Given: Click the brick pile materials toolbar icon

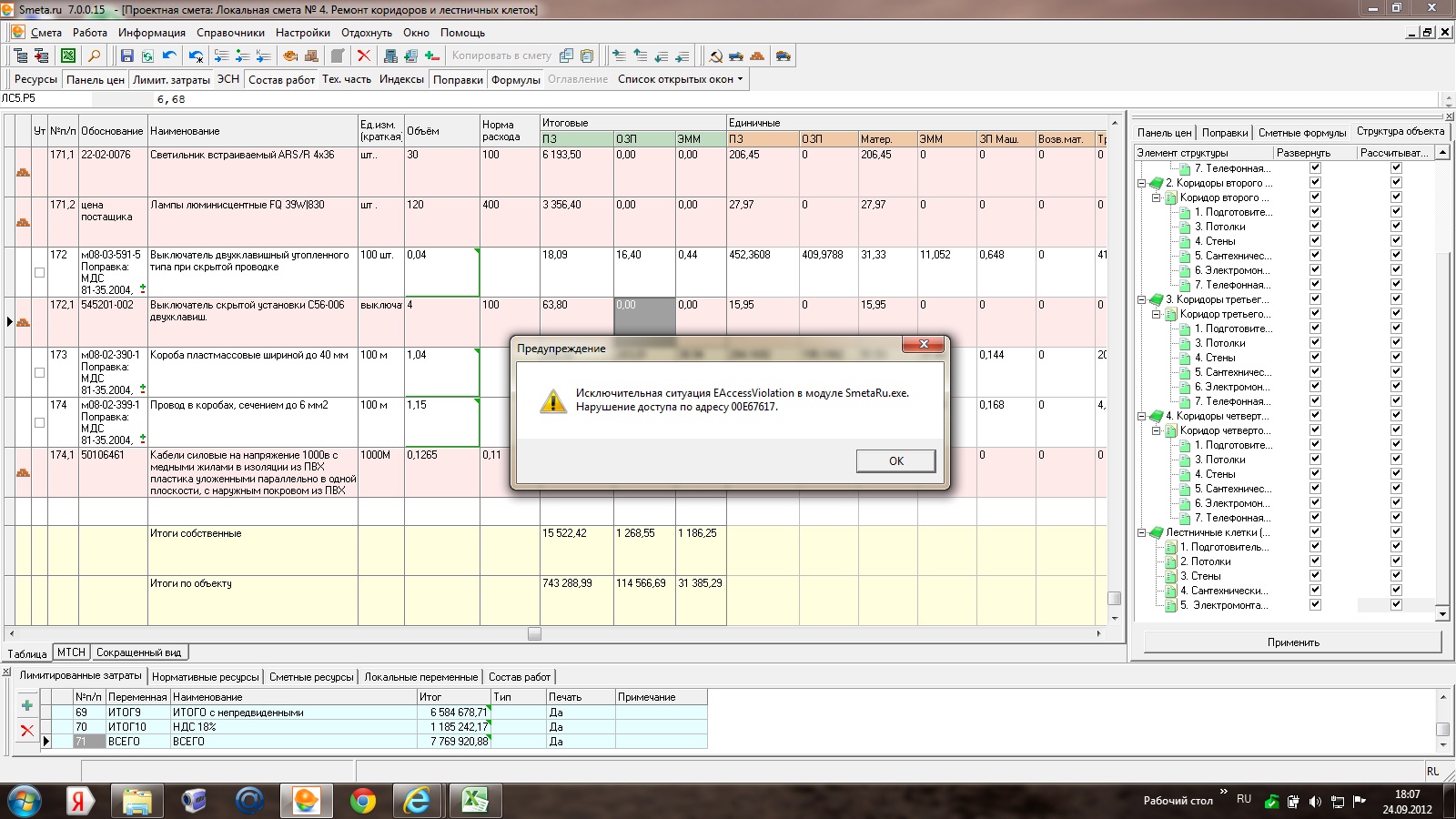Looking at the screenshot, I should pyautogui.click(x=757, y=56).
